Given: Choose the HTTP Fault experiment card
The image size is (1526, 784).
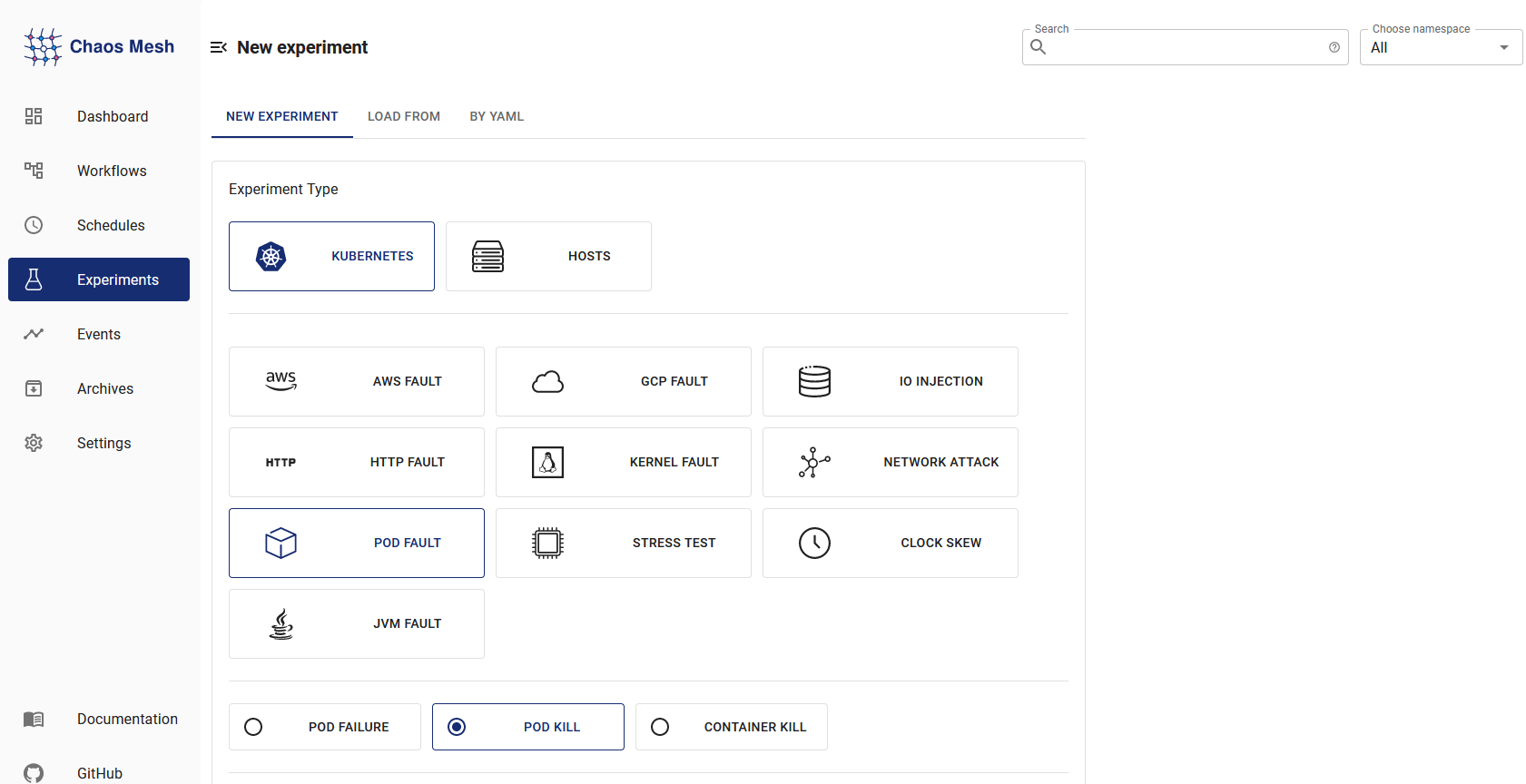Looking at the screenshot, I should (357, 463).
